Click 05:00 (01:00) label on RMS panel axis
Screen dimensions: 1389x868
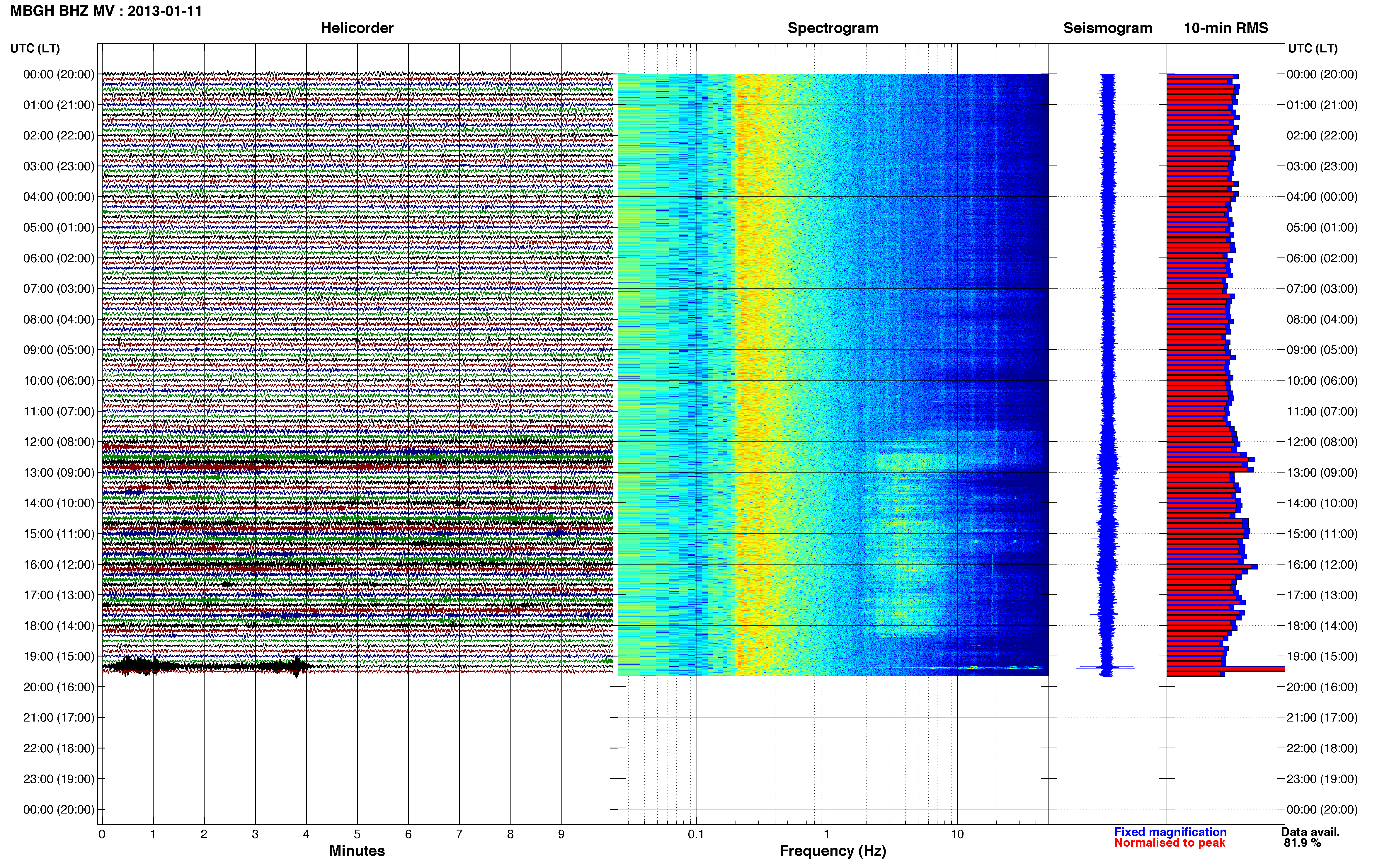click(1322, 227)
